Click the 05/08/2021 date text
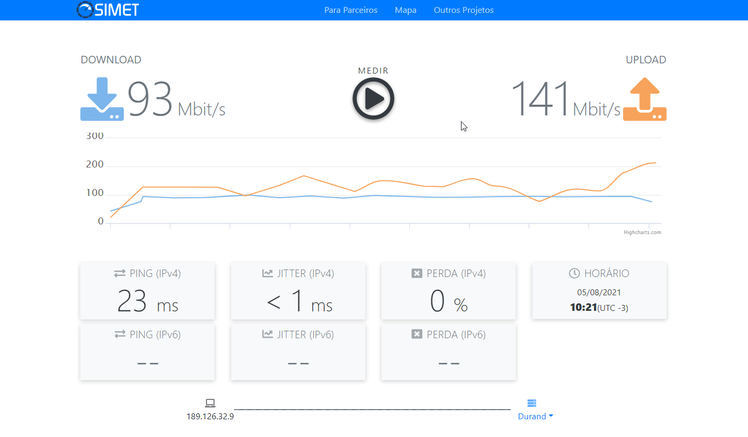The width and height of the screenshot is (748, 437). (x=599, y=292)
